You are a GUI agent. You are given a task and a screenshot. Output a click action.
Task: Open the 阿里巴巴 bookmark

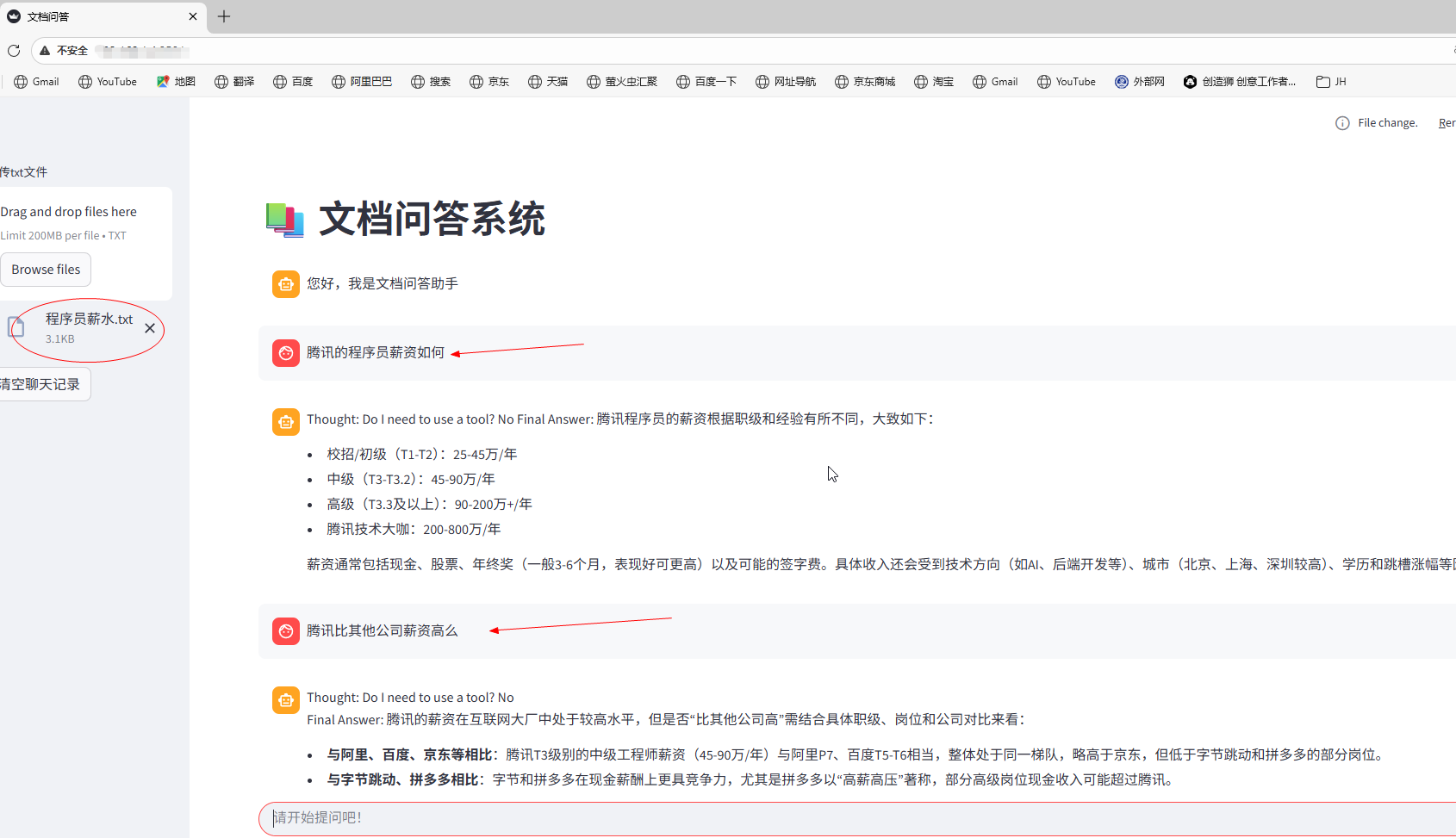point(362,82)
